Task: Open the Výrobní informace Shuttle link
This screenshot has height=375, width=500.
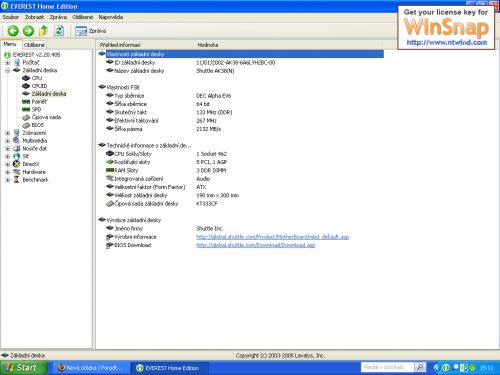Action: coord(272,237)
